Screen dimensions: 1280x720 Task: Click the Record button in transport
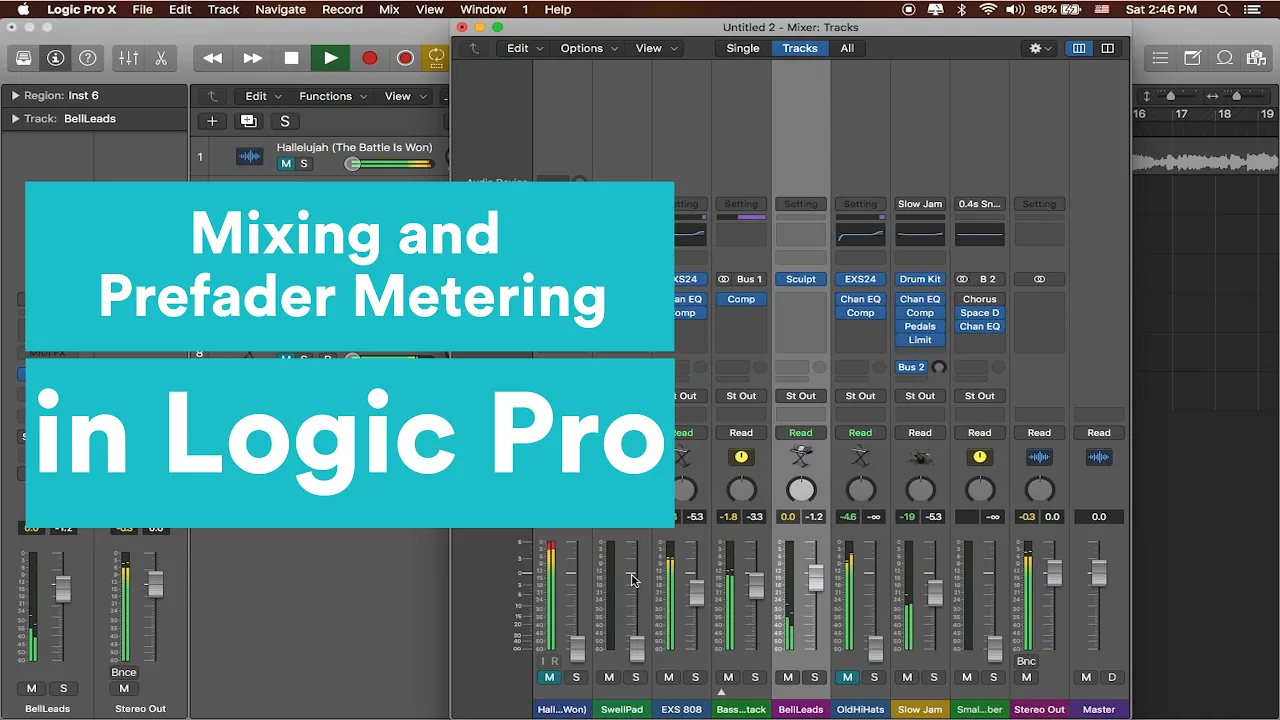[x=369, y=58]
